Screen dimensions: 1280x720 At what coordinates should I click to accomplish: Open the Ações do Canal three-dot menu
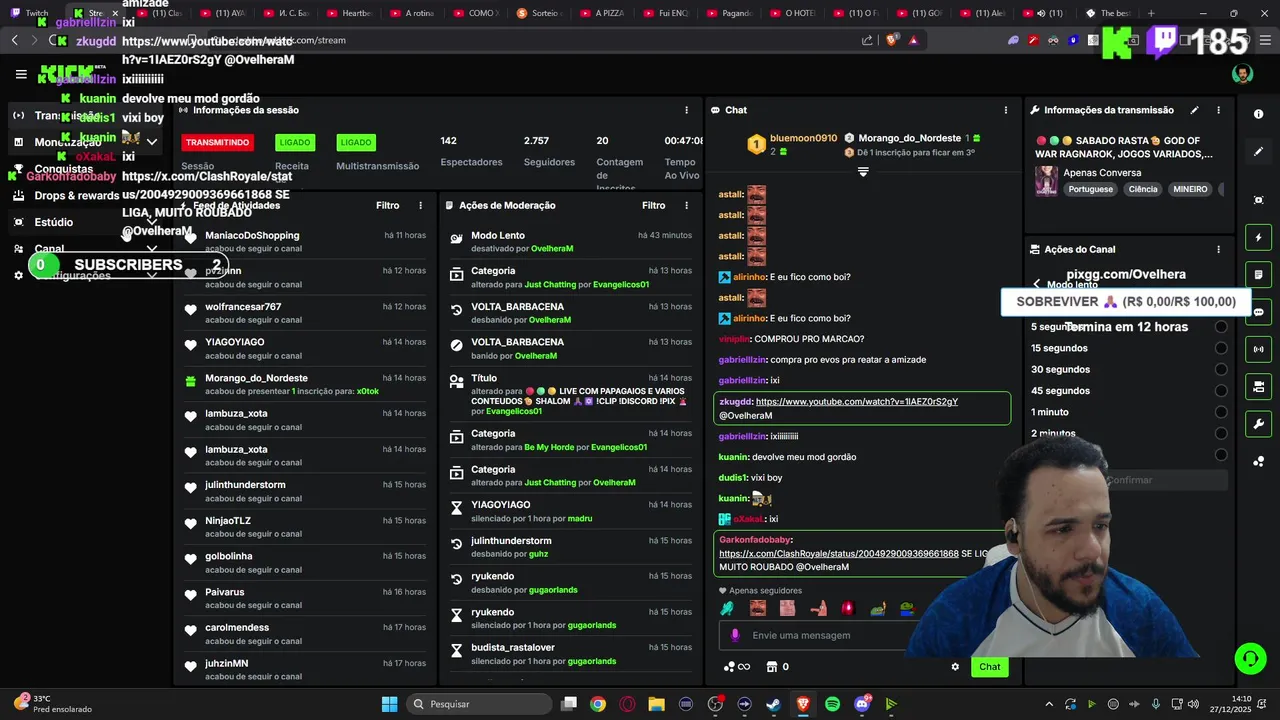coord(1218,249)
